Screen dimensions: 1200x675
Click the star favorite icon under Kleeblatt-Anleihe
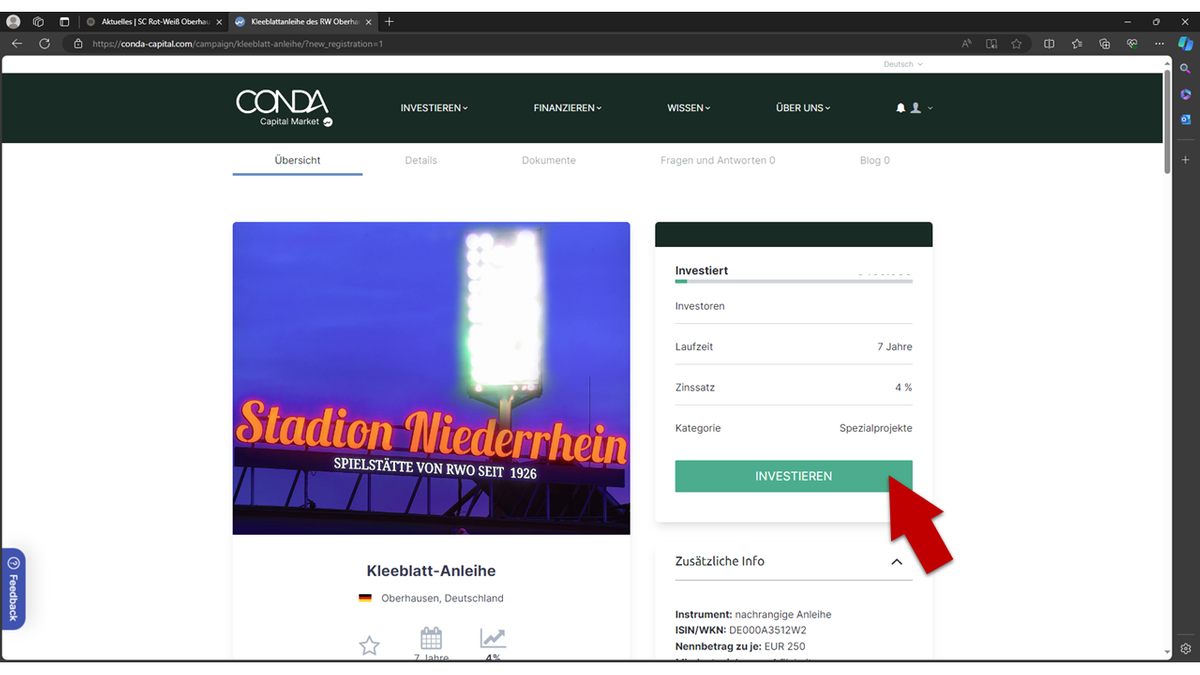click(369, 646)
